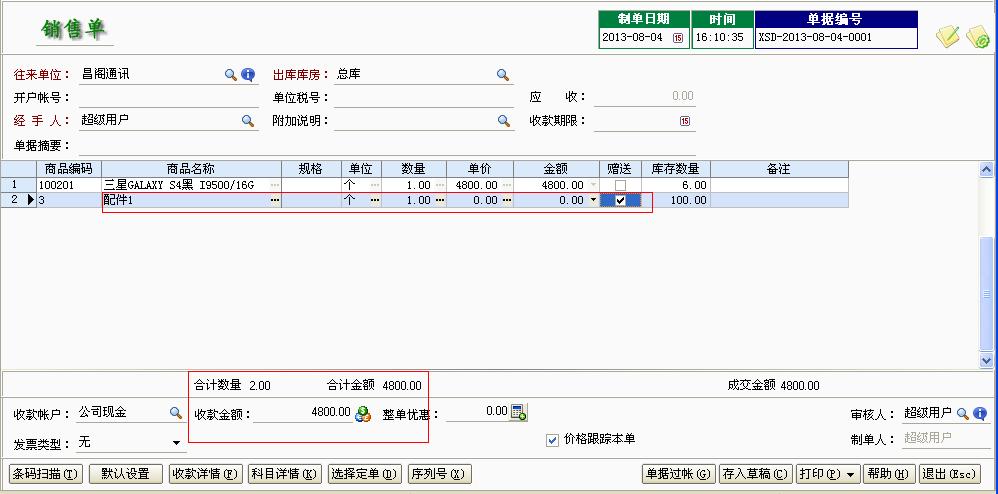Open 审核人 search magnifier
The width and height of the screenshot is (998, 494).
(x=962, y=413)
